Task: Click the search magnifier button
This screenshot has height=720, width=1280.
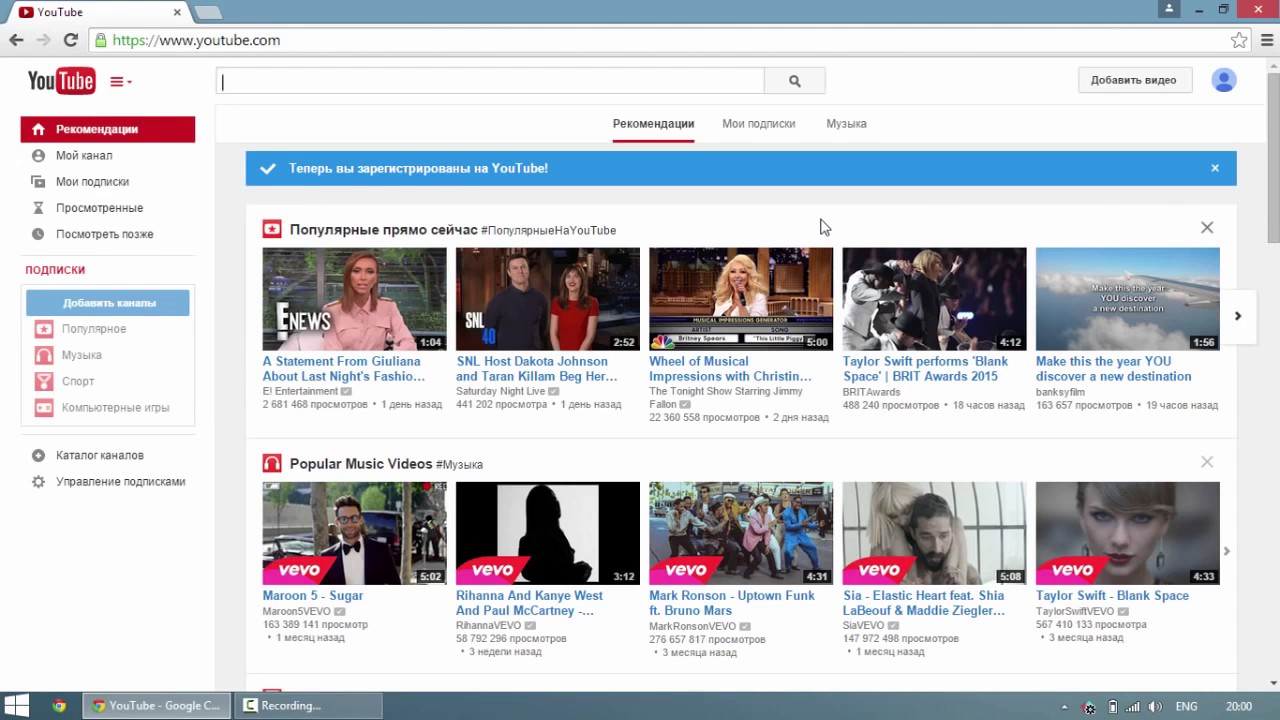Action: tap(795, 81)
